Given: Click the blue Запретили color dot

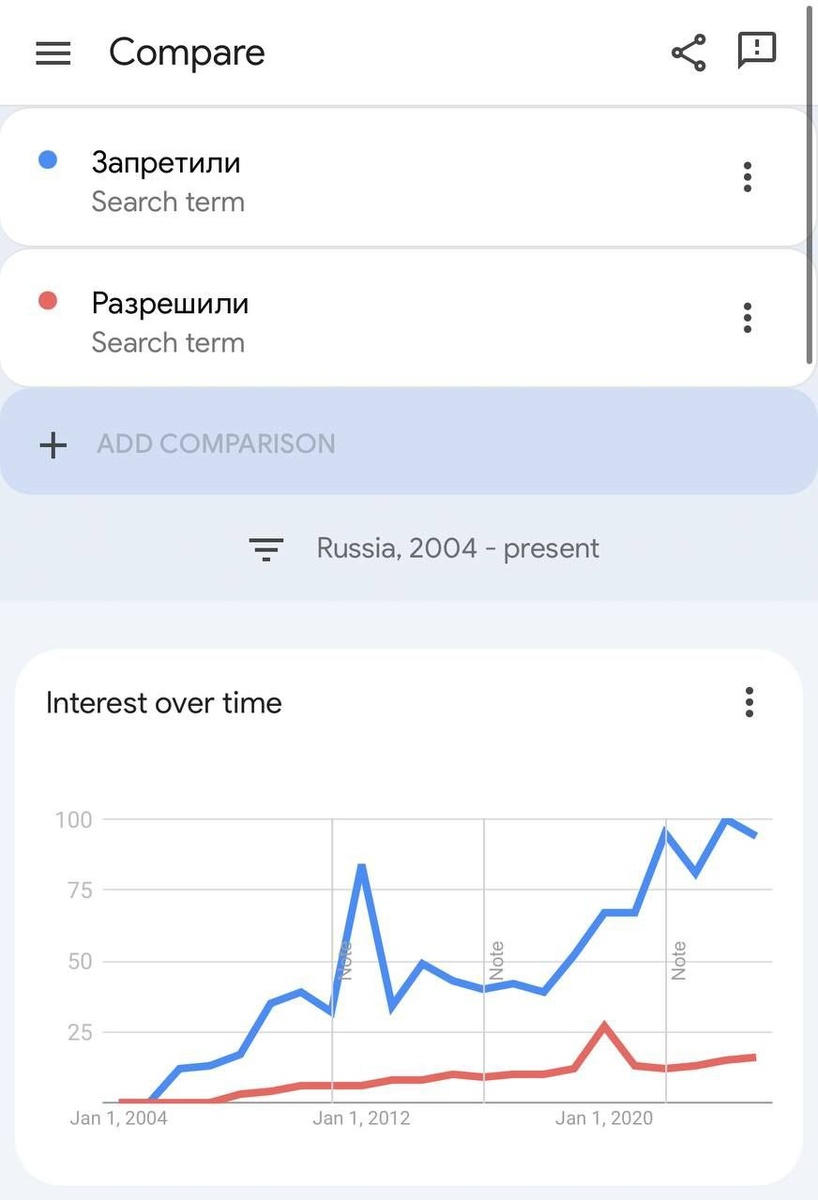Looking at the screenshot, I should click(x=47, y=160).
